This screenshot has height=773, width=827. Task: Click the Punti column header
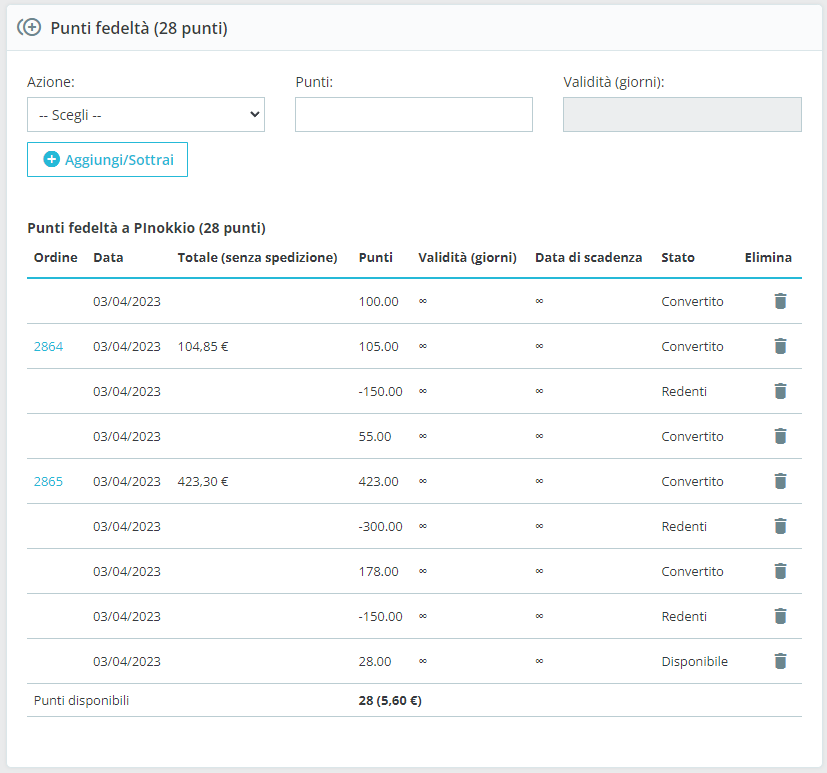375,257
